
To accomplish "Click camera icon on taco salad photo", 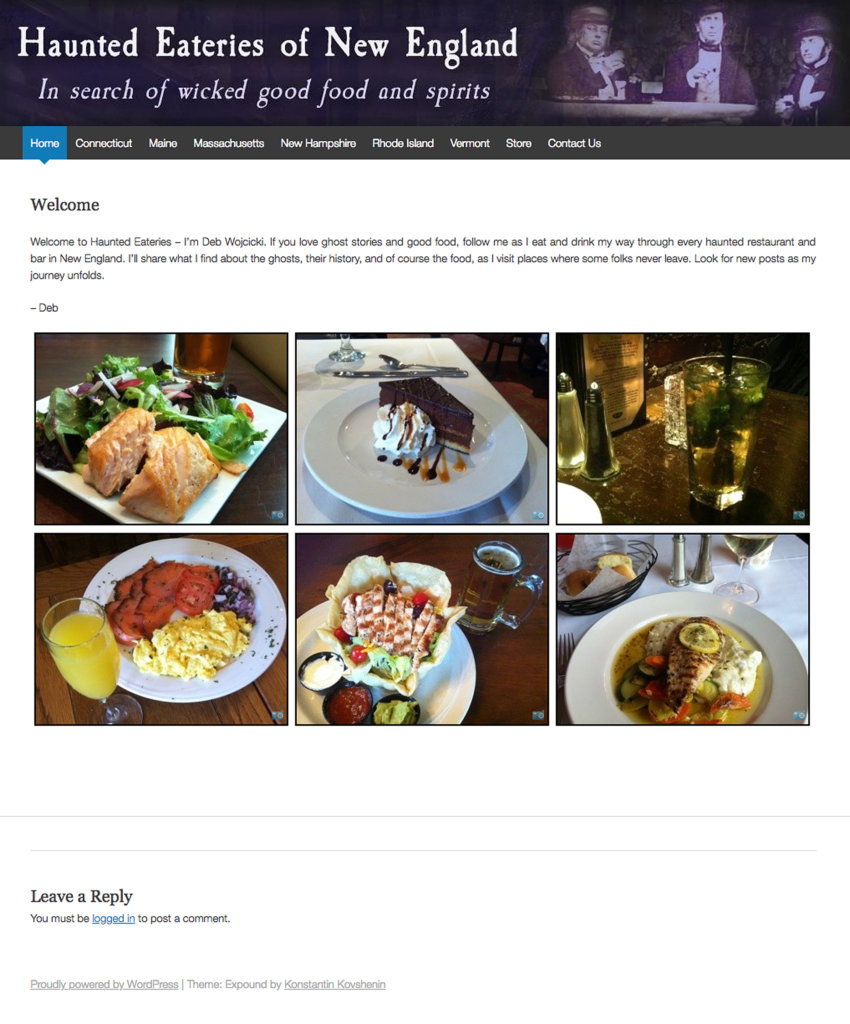I will click(x=539, y=716).
